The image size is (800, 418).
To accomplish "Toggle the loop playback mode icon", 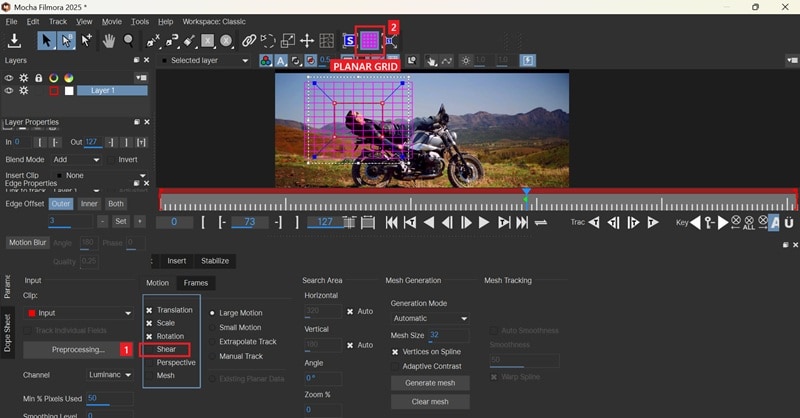I will (541, 223).
